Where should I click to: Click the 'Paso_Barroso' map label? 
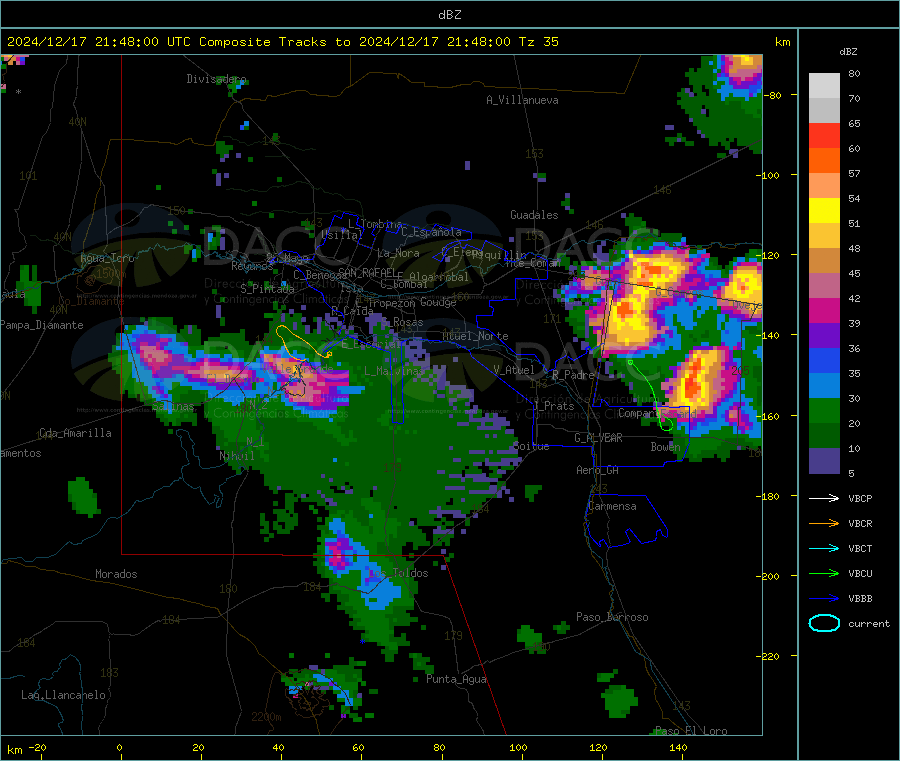(612, 617)
